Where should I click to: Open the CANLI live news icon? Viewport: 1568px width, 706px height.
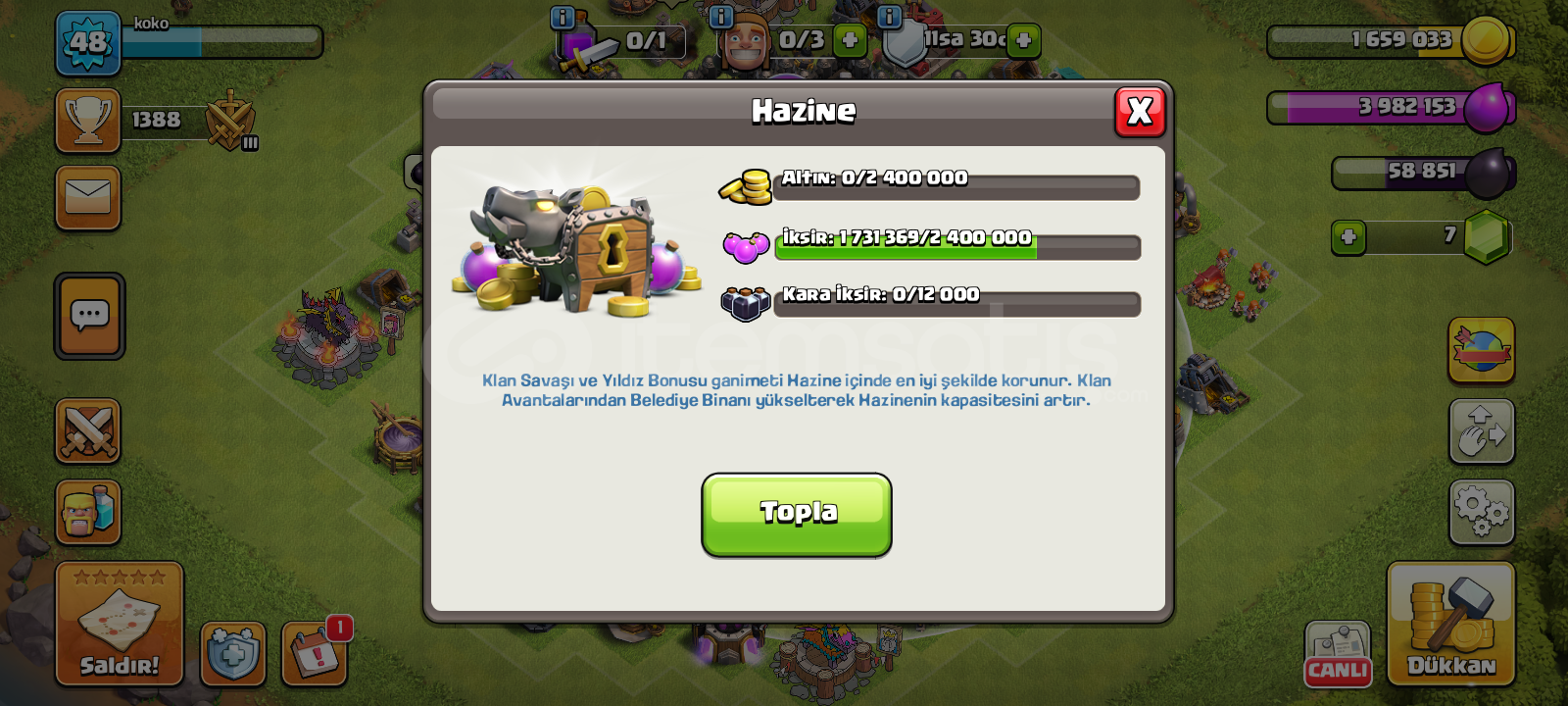1338,654
